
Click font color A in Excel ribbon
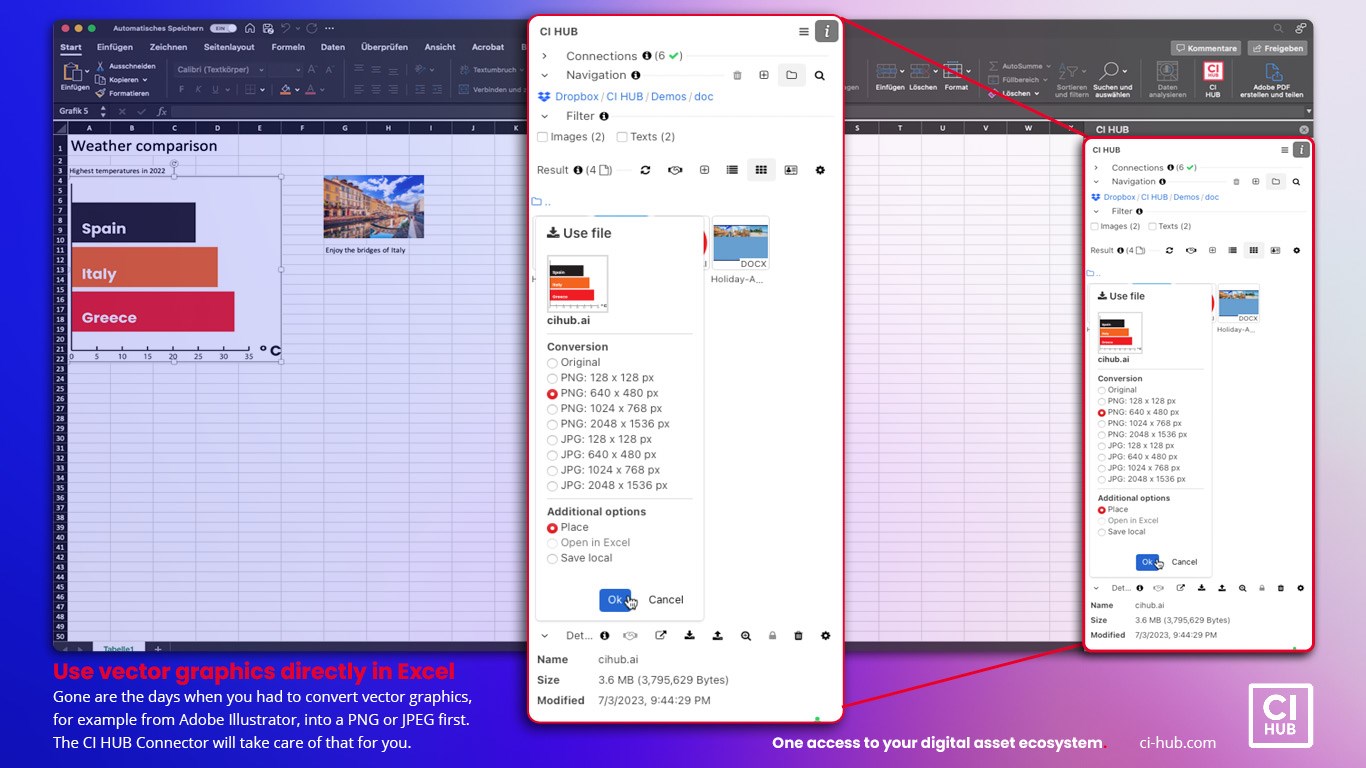pos(310,90)
